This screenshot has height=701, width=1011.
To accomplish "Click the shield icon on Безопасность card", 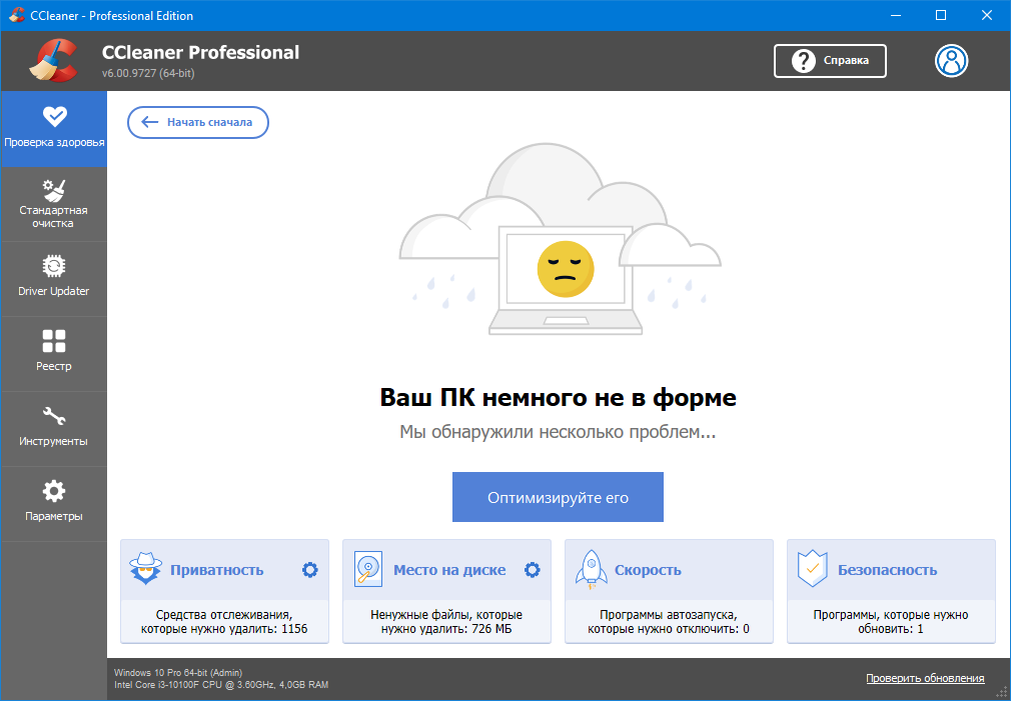I will (812, 568).
